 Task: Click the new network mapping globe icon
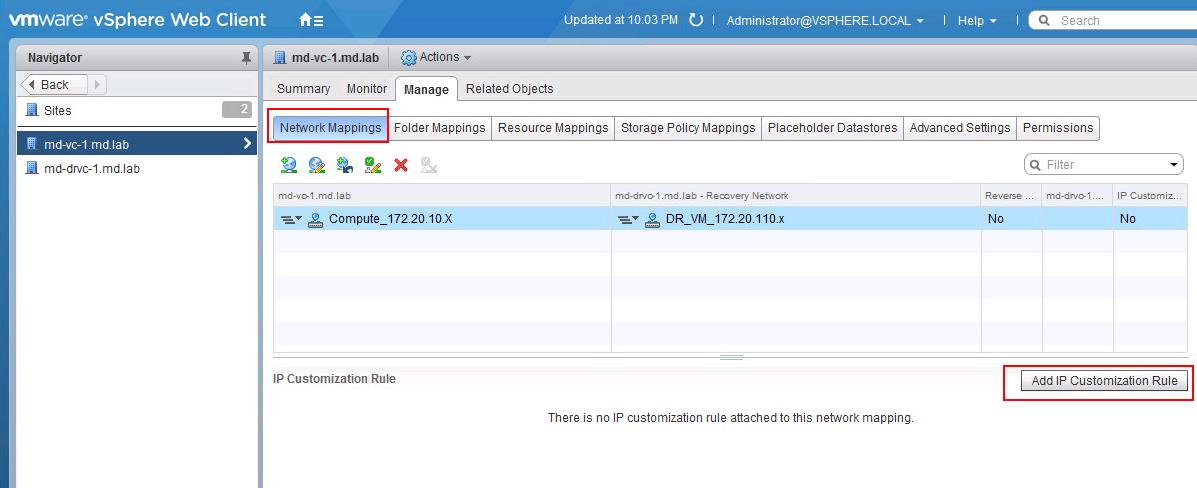(x=289, y=164)
